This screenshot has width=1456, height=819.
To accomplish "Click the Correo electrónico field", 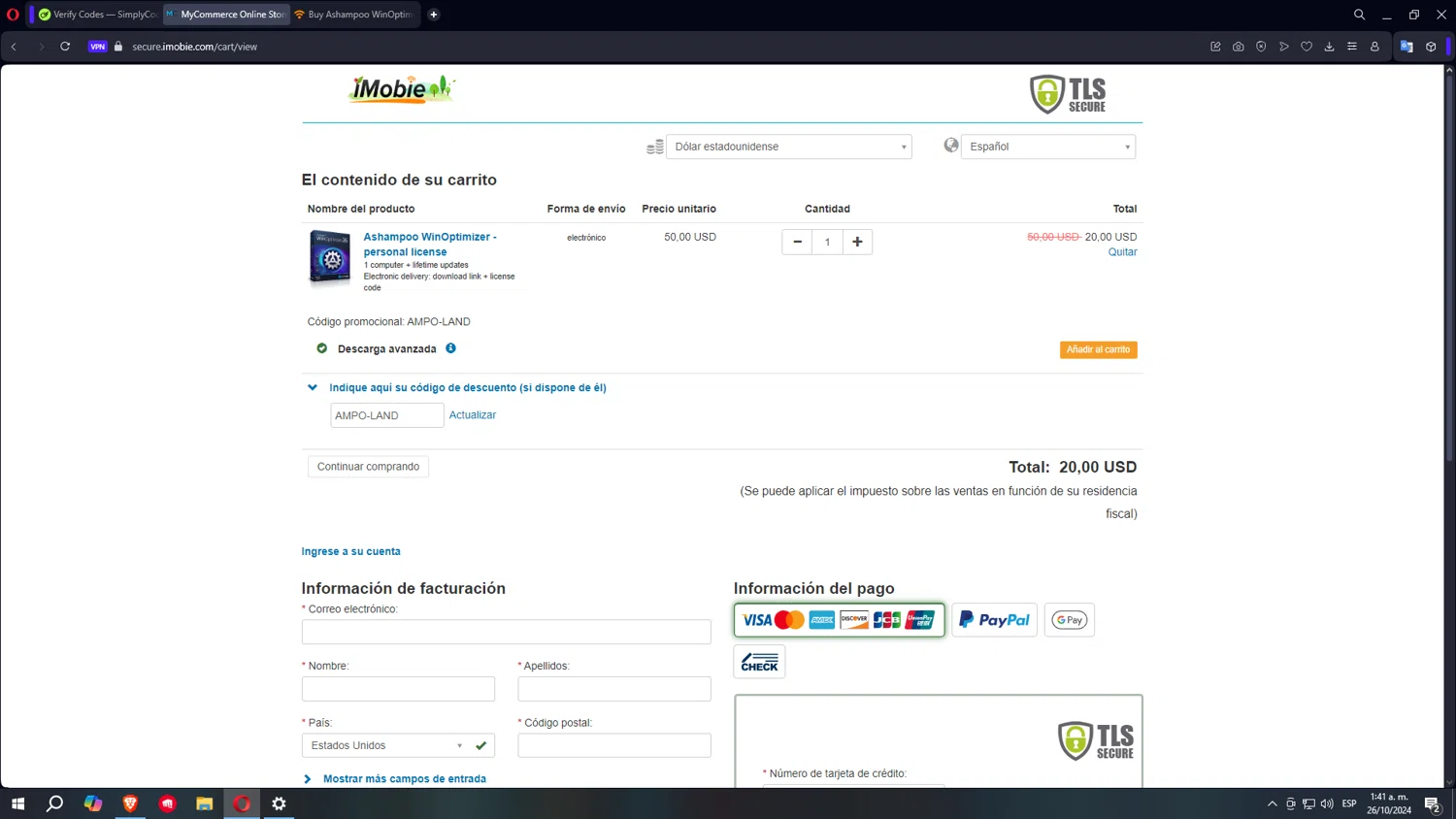I will (x=506, y=632).
